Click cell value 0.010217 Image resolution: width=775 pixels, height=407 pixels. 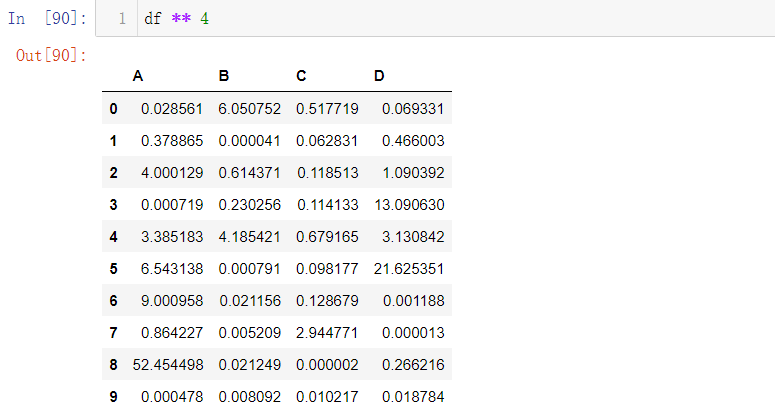pos(327,397)
